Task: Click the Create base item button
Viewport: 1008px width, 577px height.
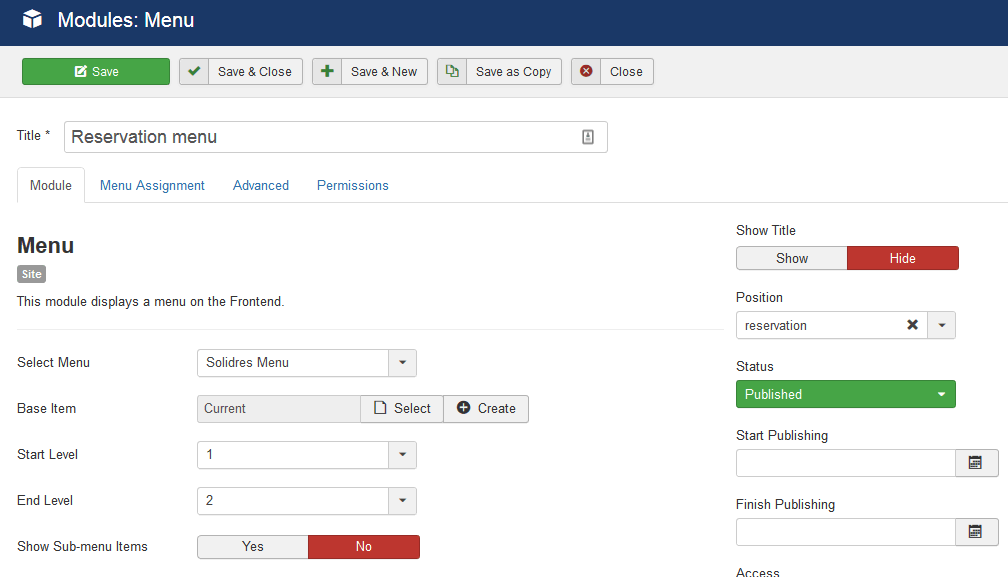Action: pyautogui.click(x=486, y=408)
